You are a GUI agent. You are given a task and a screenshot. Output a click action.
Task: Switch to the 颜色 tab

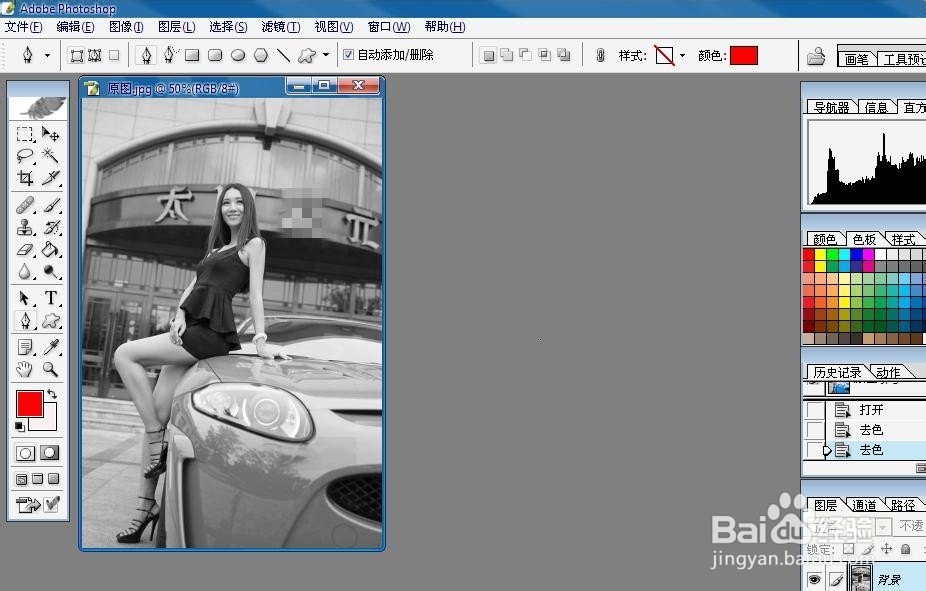tap(824, 239)
